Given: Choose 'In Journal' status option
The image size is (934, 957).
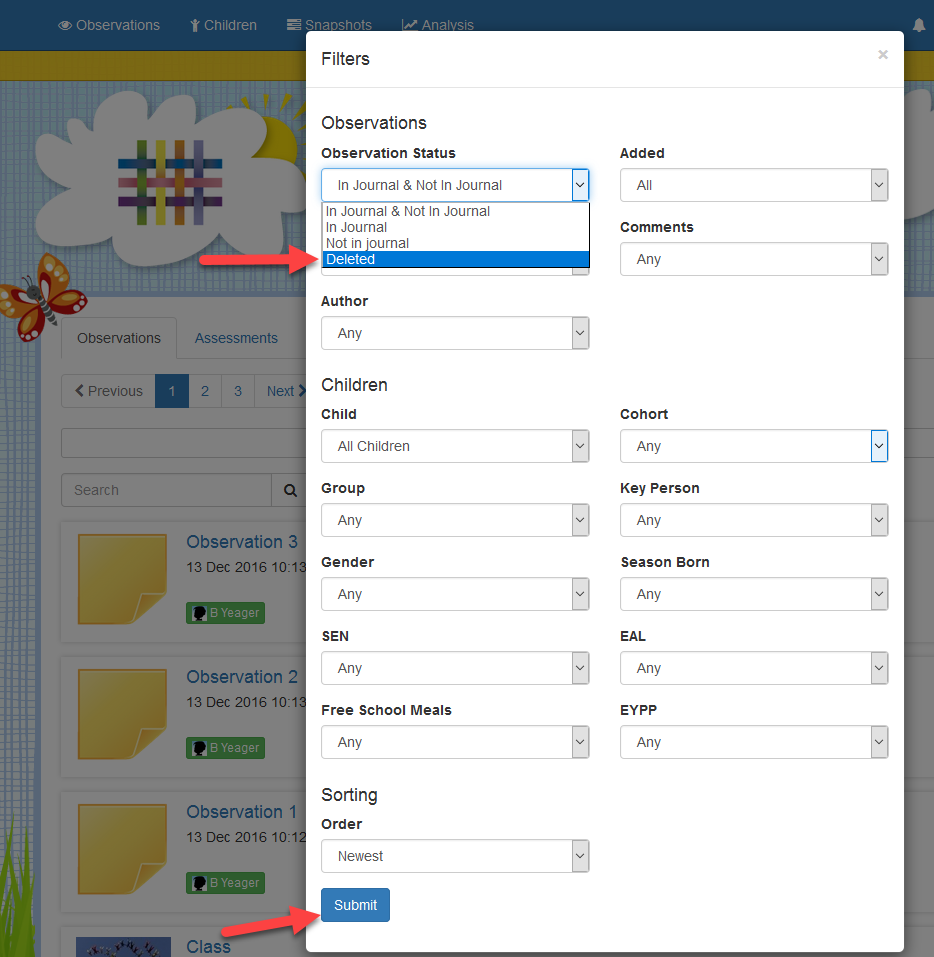Looking at the screenshot, I should tap(455, 227).
